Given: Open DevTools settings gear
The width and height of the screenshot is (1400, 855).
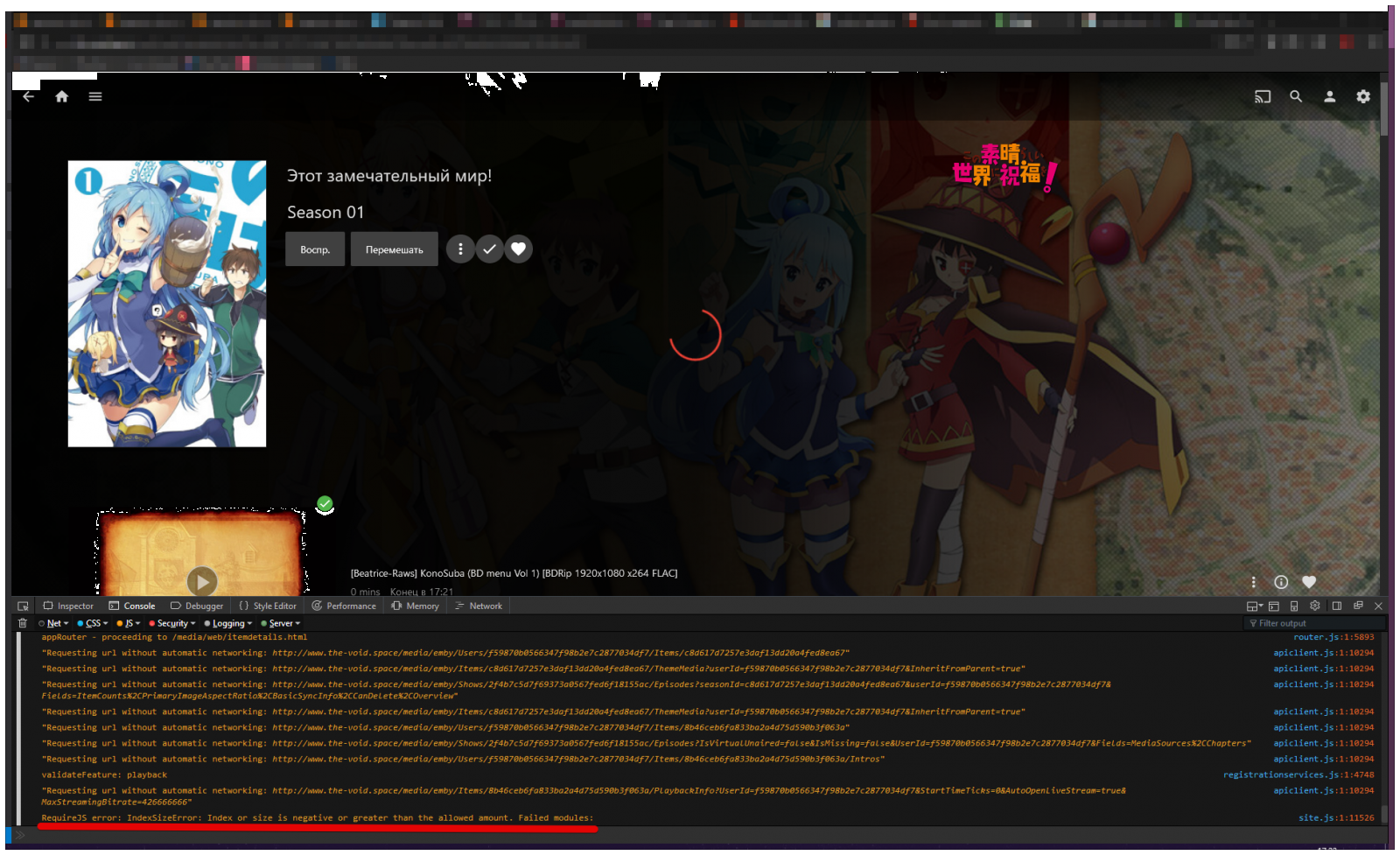Looking at the screenshot, I should click(1314, 605).
